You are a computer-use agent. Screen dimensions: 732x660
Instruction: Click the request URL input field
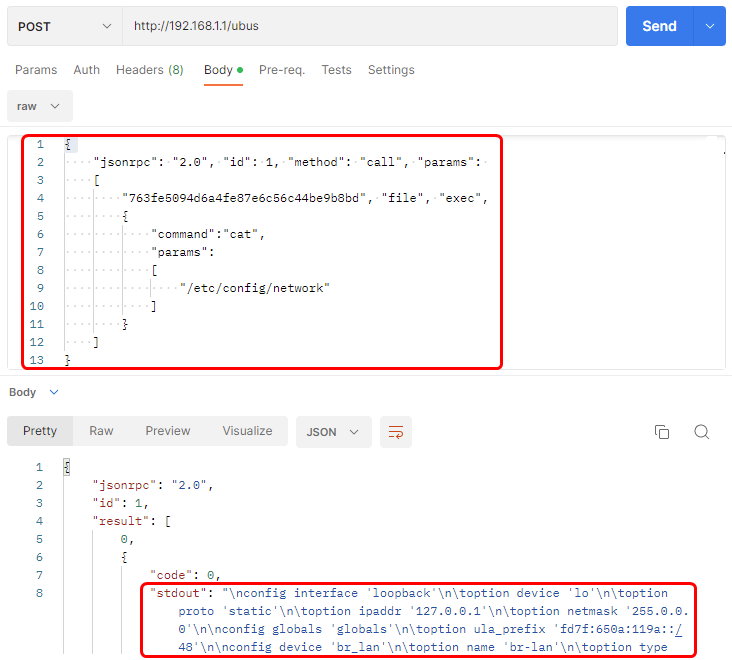coord(370,26)
